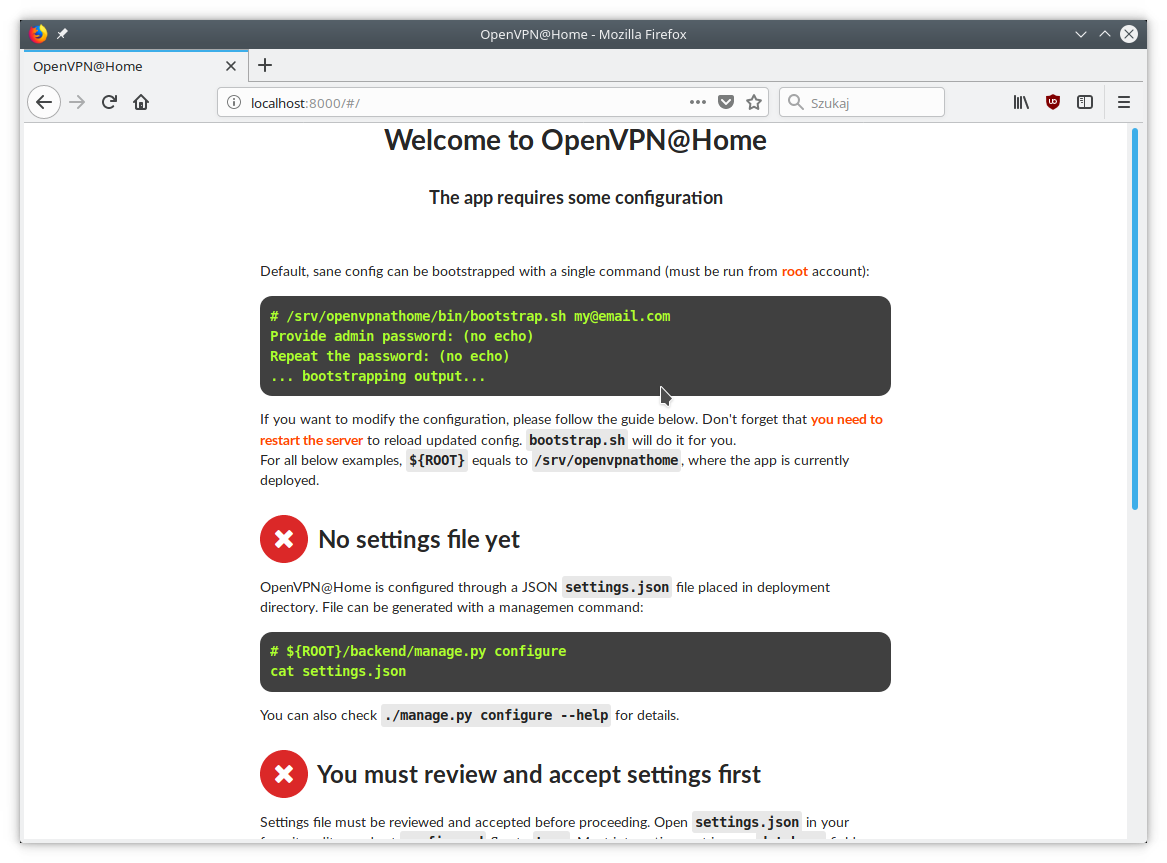Click the Firefox logo window menu
1167x863 pixels.
[x=39, y=34]
